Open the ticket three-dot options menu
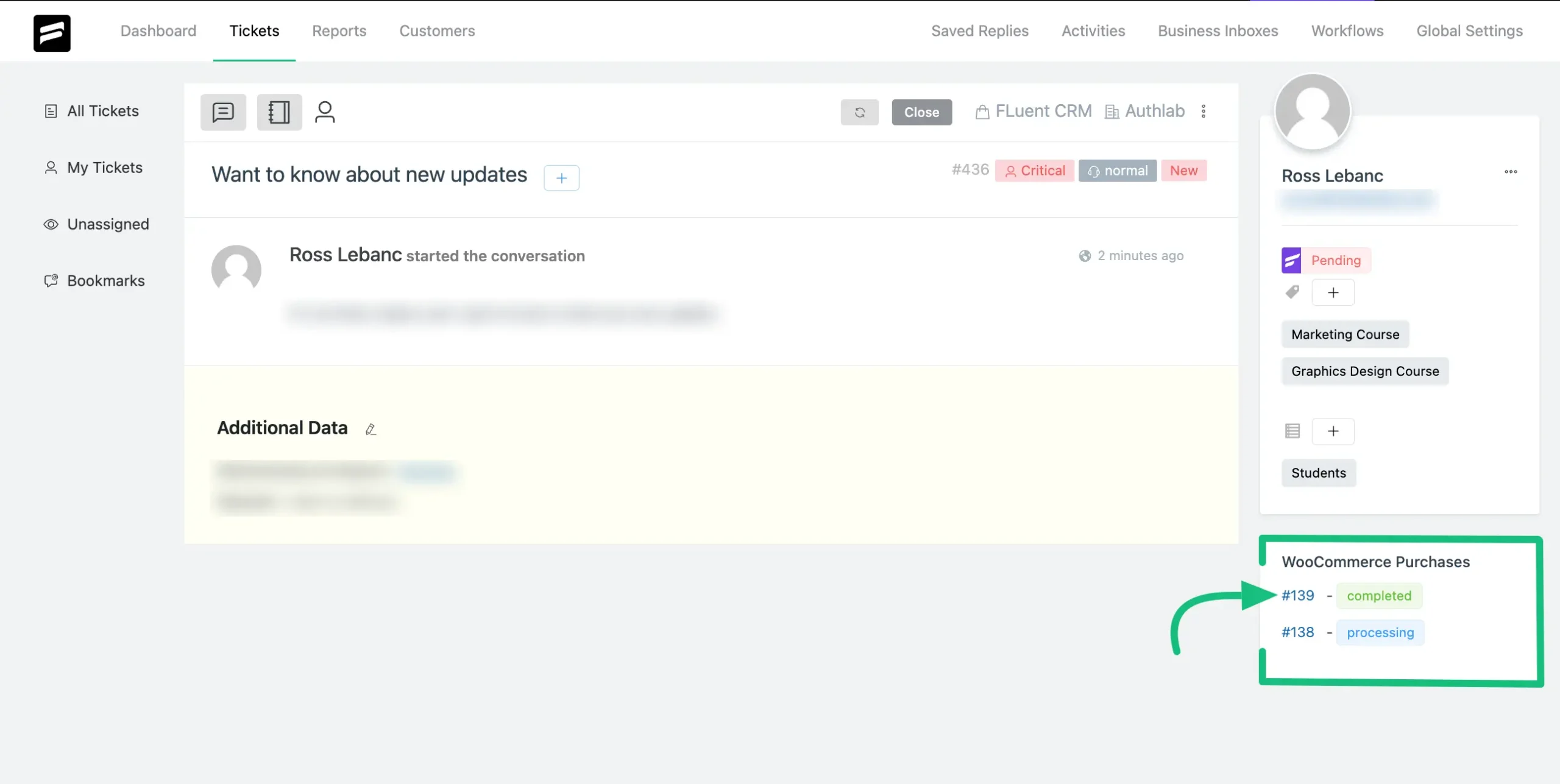1560x784 pixels. coord(1204,111)
